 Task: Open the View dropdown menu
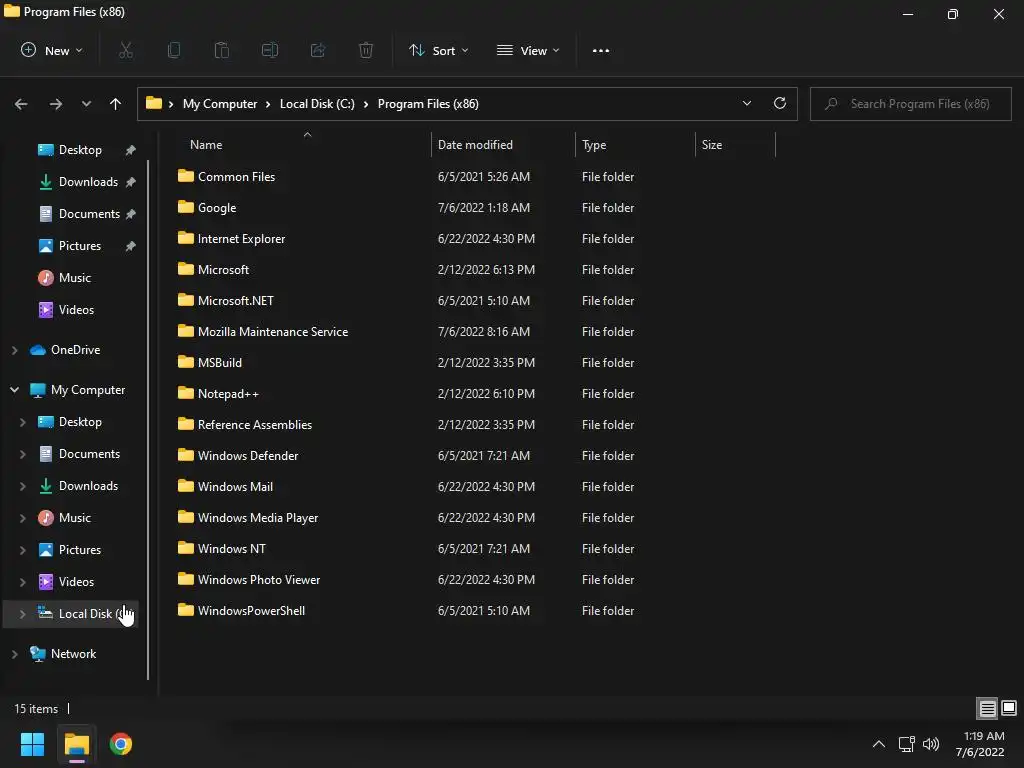click(528, 50)
